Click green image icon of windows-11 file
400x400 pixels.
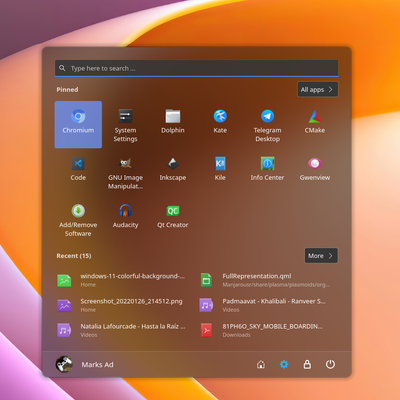tap(64, 280)
